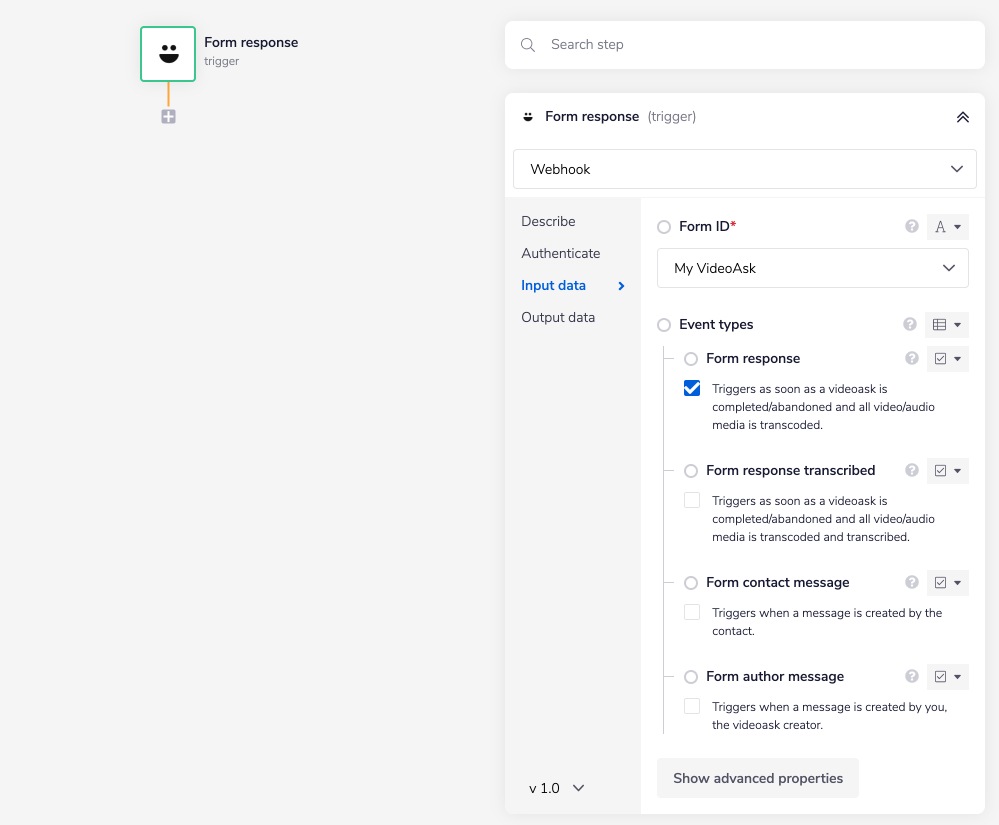Viewport: 999px width, 825px height.
Task: Go to the Authenticate tab
Action: tap(560, 253)
